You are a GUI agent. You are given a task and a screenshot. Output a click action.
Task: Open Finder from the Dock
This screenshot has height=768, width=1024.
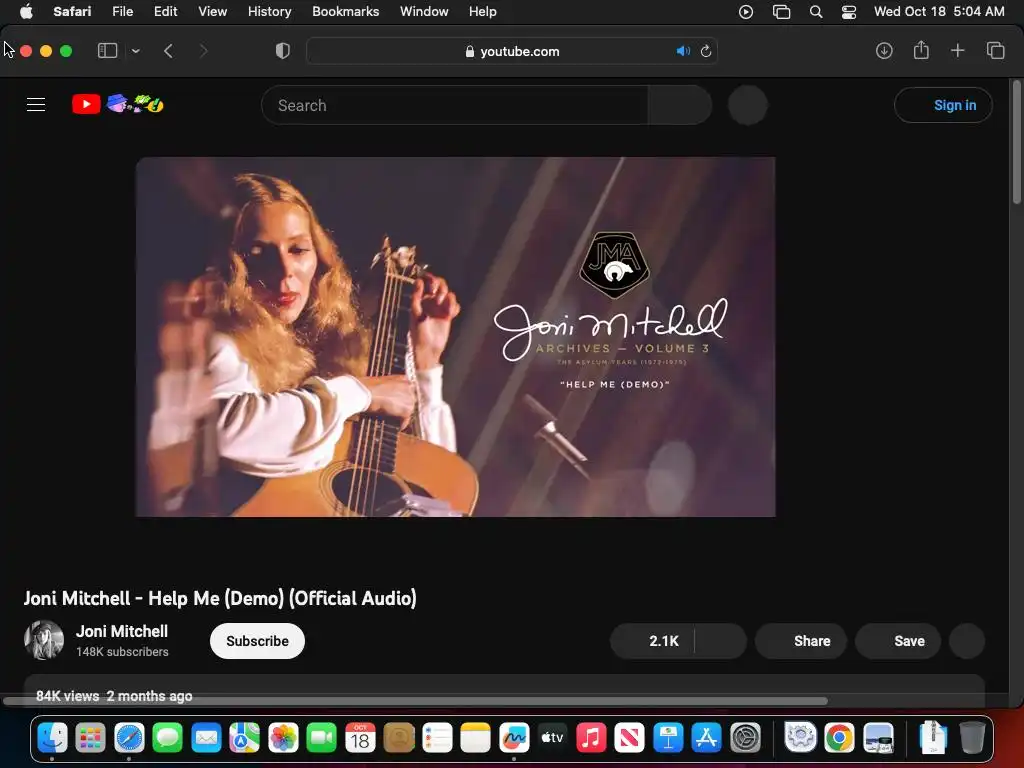pyautogui.click(x=52, y=739)
